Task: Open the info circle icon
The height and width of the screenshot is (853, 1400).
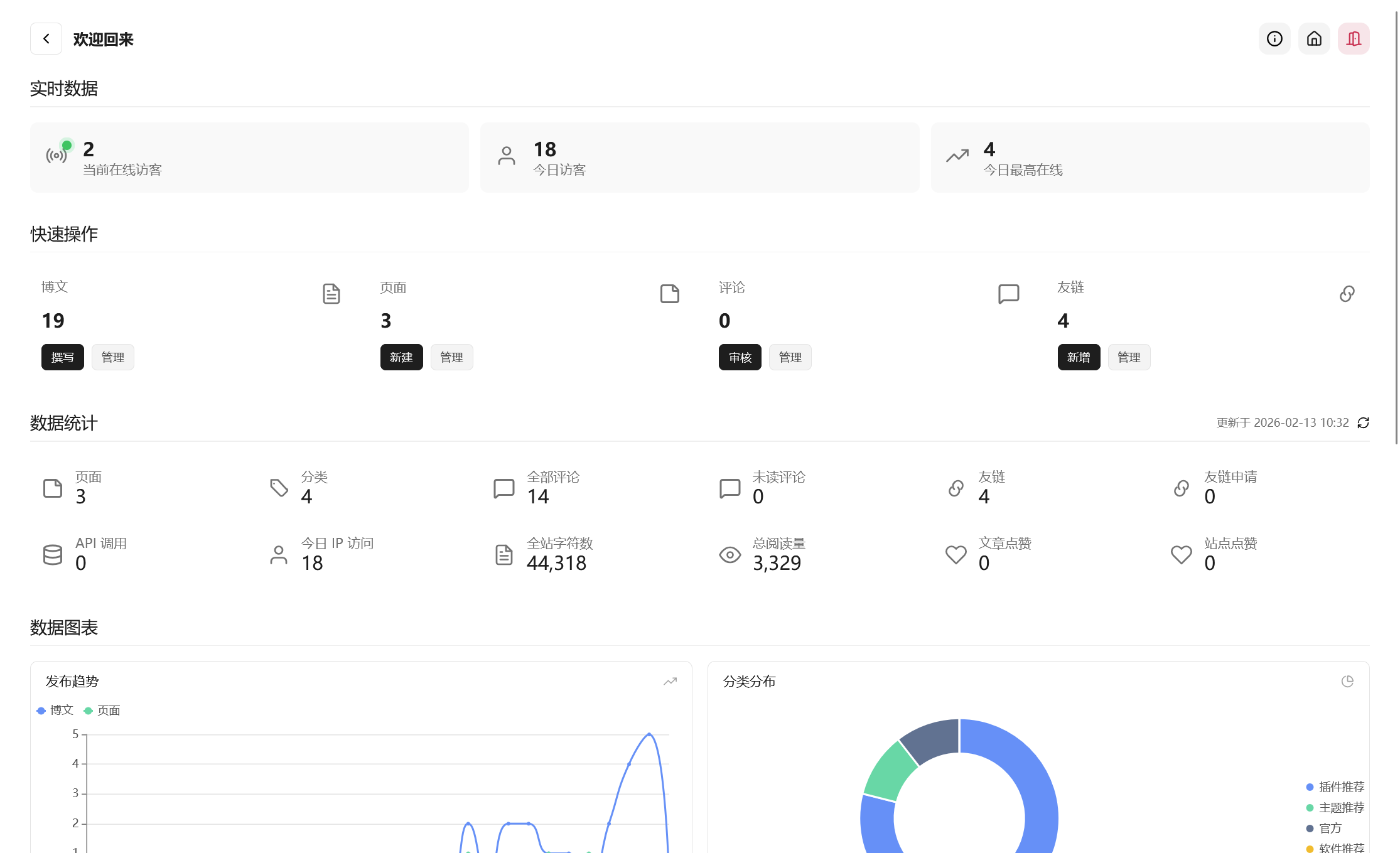Action: [x=1274, y=39]
